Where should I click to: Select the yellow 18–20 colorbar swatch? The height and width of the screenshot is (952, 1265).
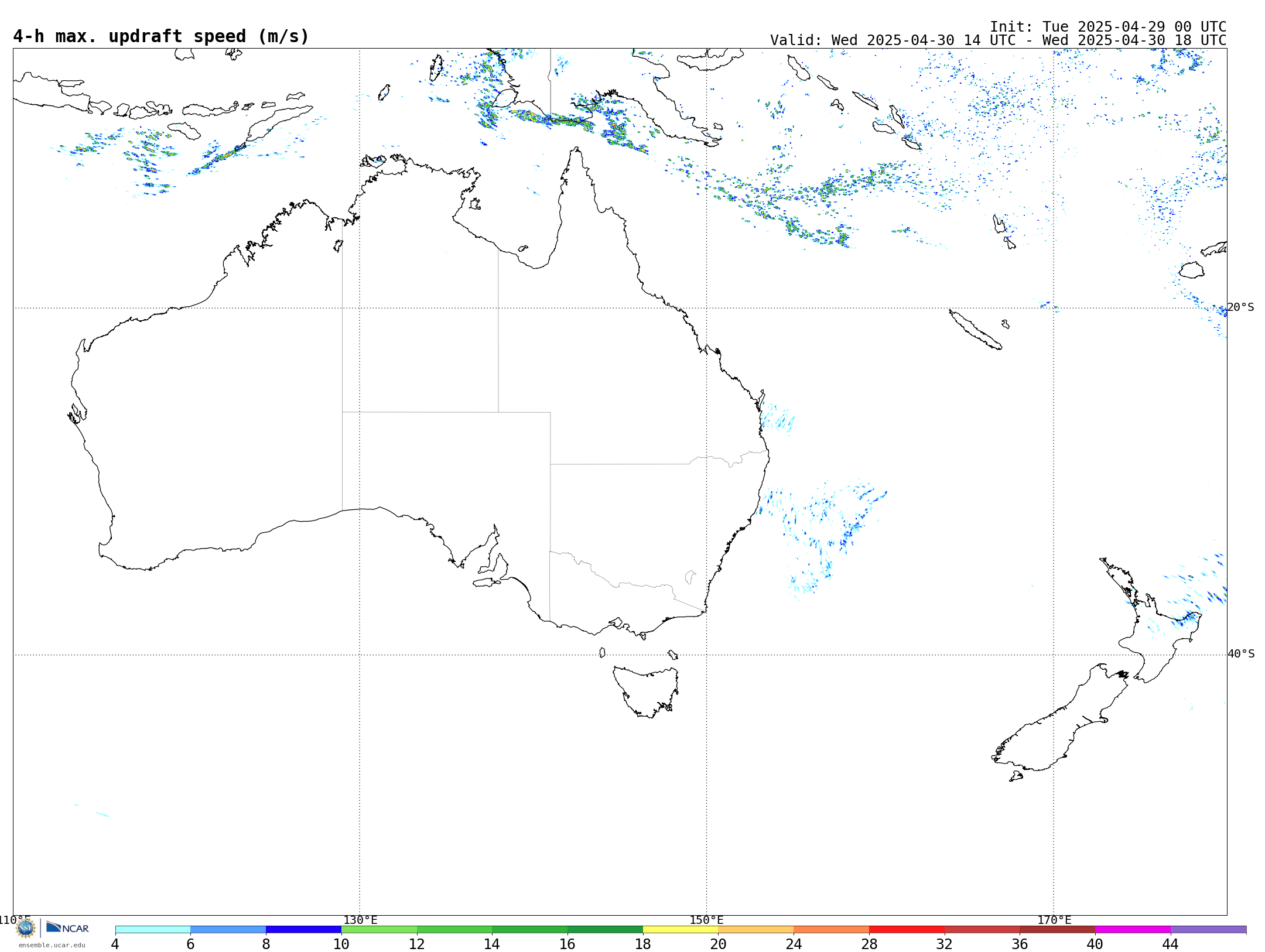[681, 930]
